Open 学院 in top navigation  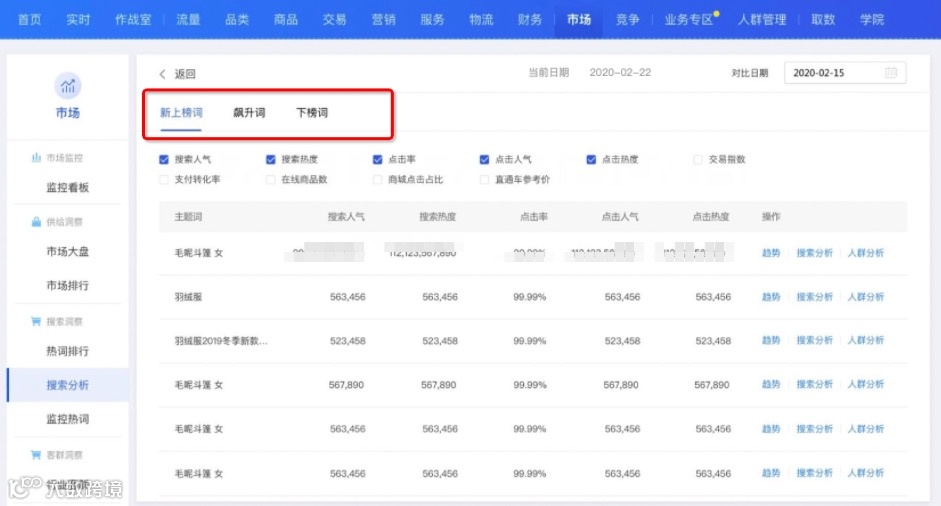click(872, 20)
